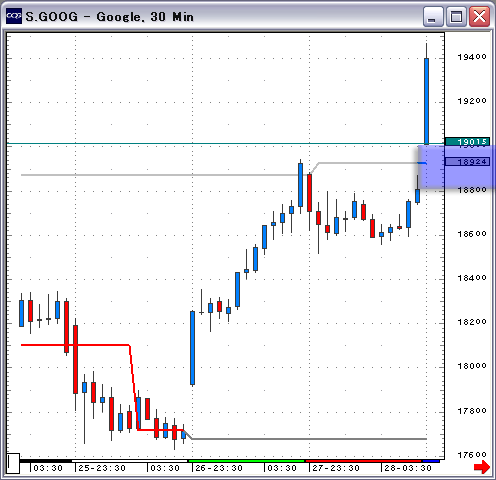The width and height of the screenshot is (496, 480).
Task: Click the 26-23:30 time axis label
Action: (x=219, y=468)
